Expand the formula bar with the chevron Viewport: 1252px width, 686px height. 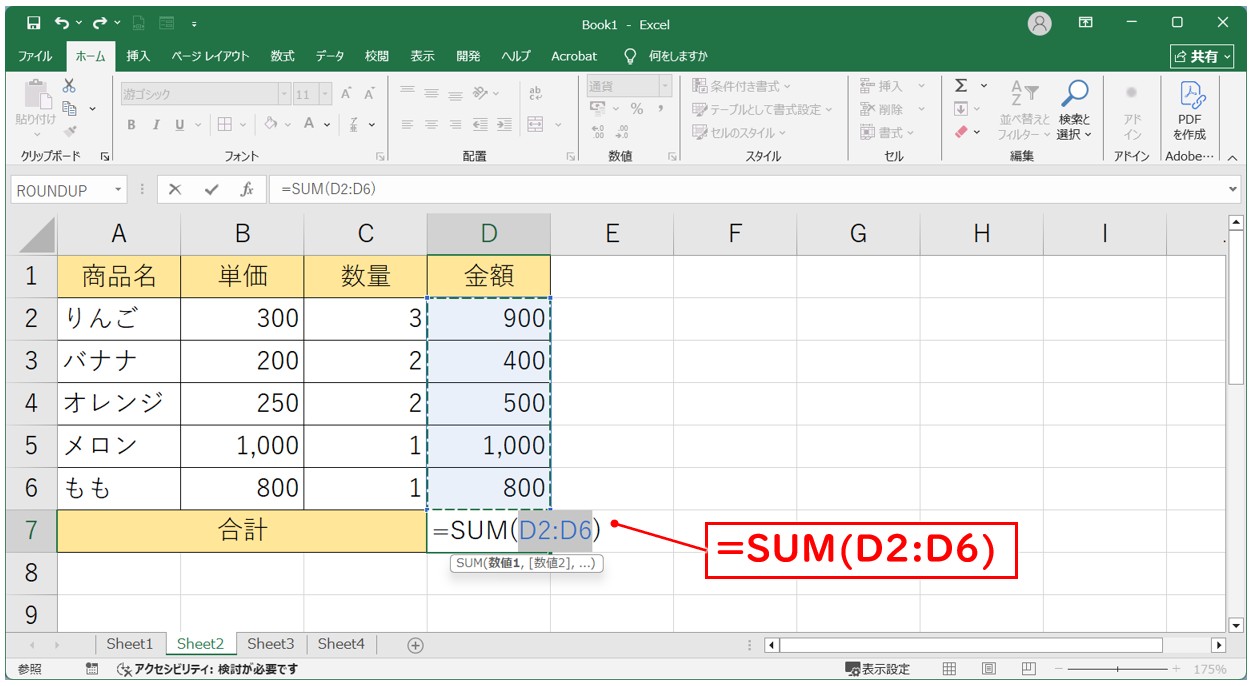click(1232, 189)
